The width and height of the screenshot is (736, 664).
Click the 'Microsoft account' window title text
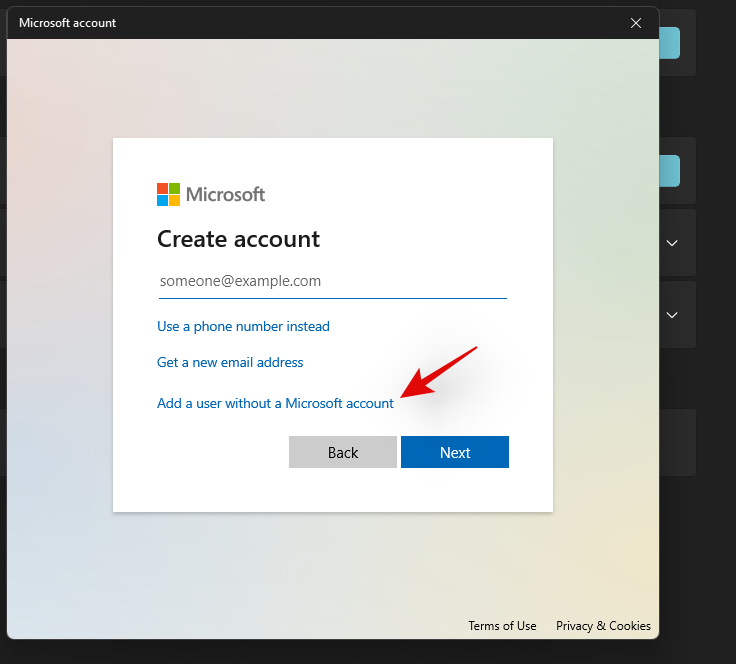[x=67, y=23]
